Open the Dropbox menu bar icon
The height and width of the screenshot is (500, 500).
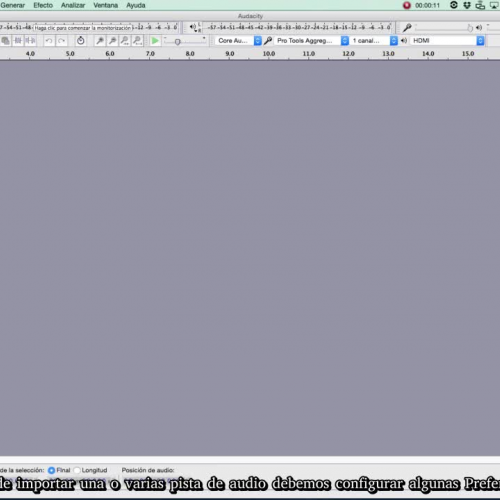click(467, 5)
